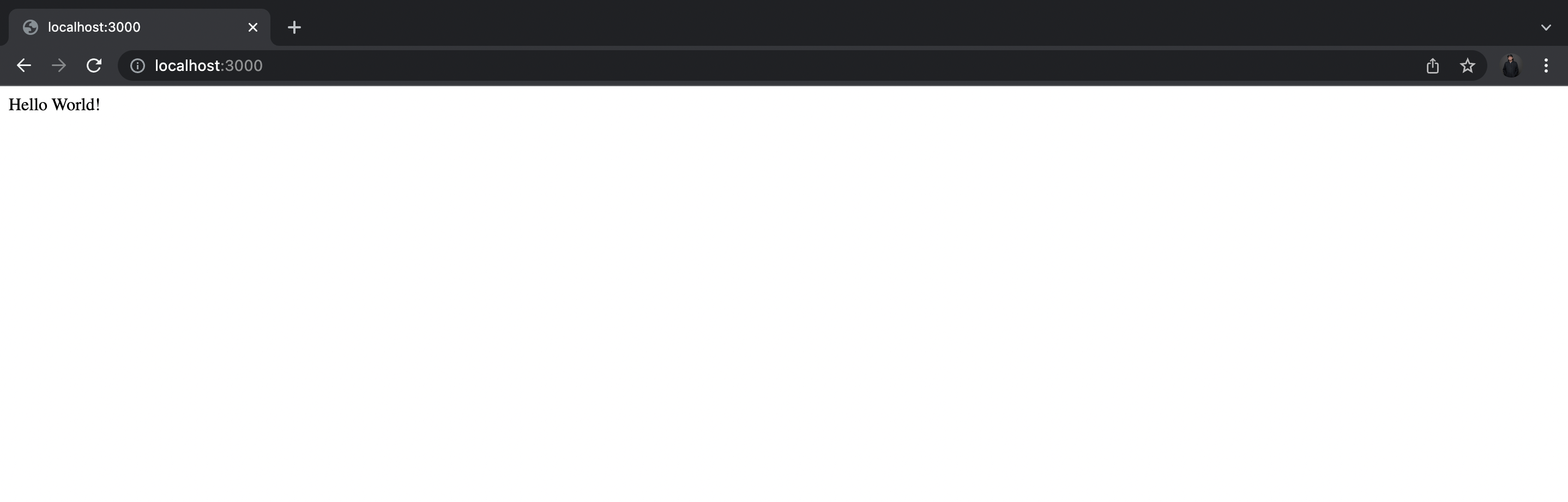Bookmark this tab with the star
Viewport: 1568px width, 502px height.
tap(1468, 66)
